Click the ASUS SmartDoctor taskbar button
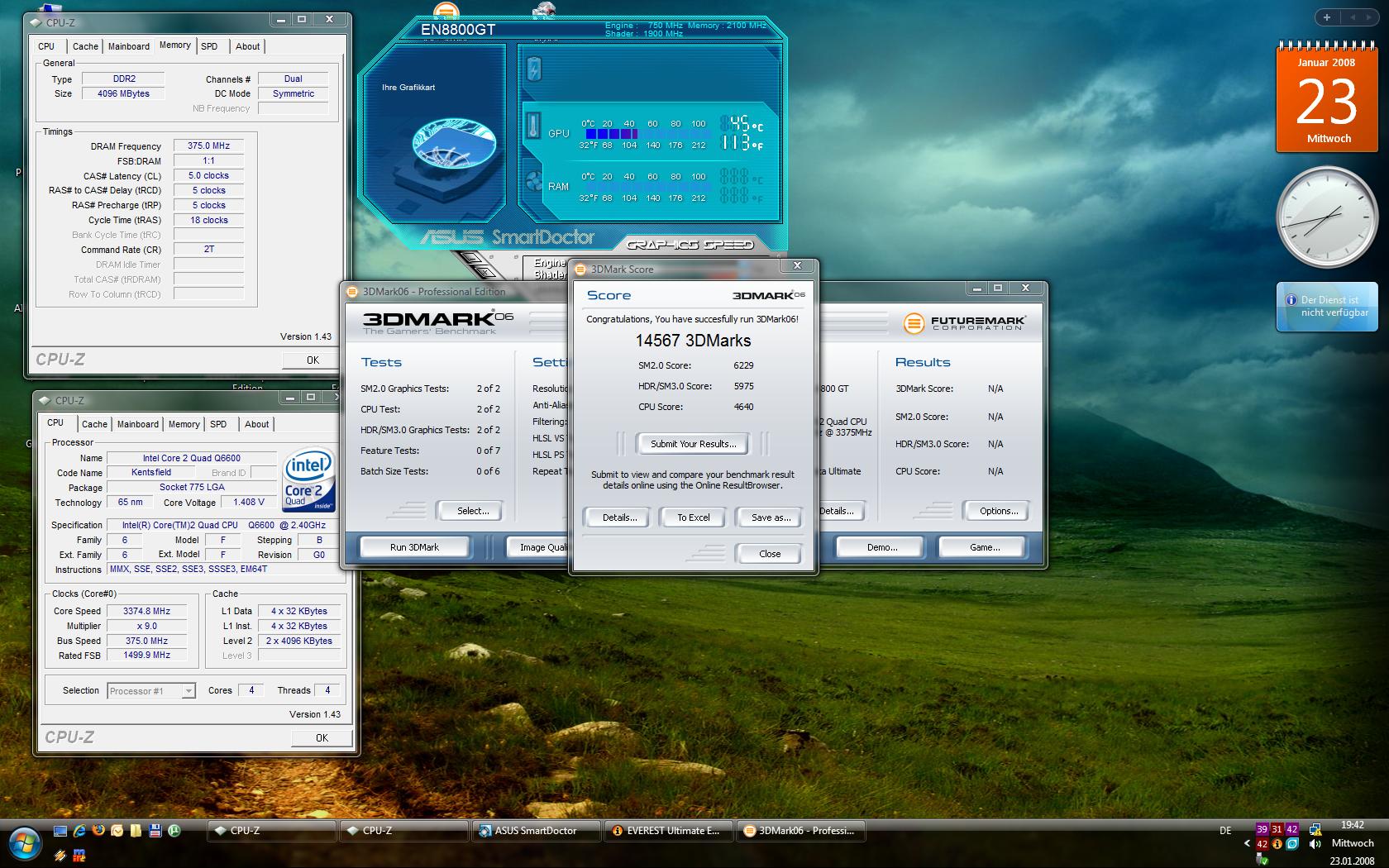 coord(536,831)
